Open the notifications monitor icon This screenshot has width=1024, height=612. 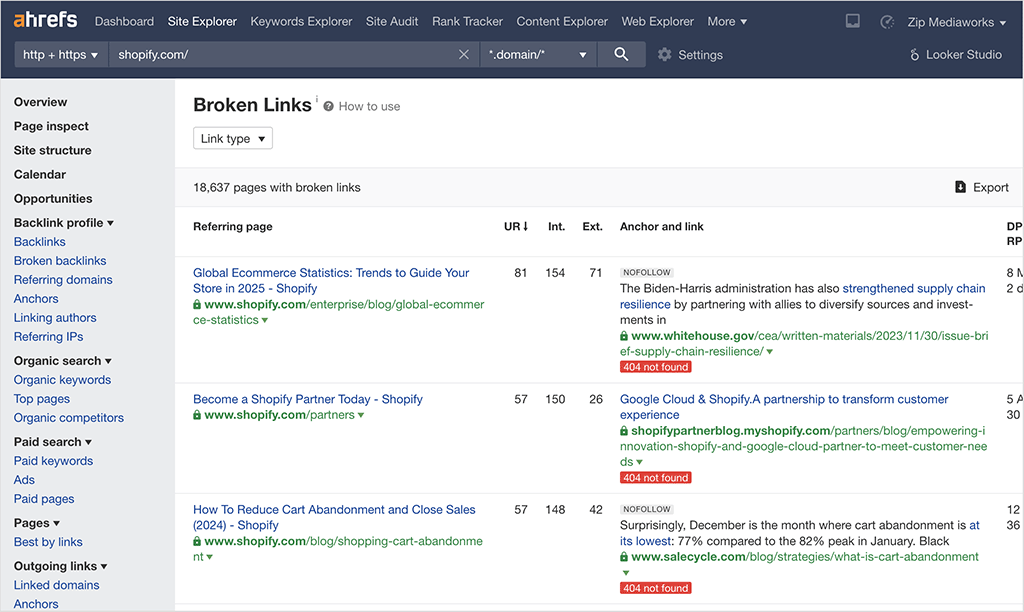click(853, 21)
